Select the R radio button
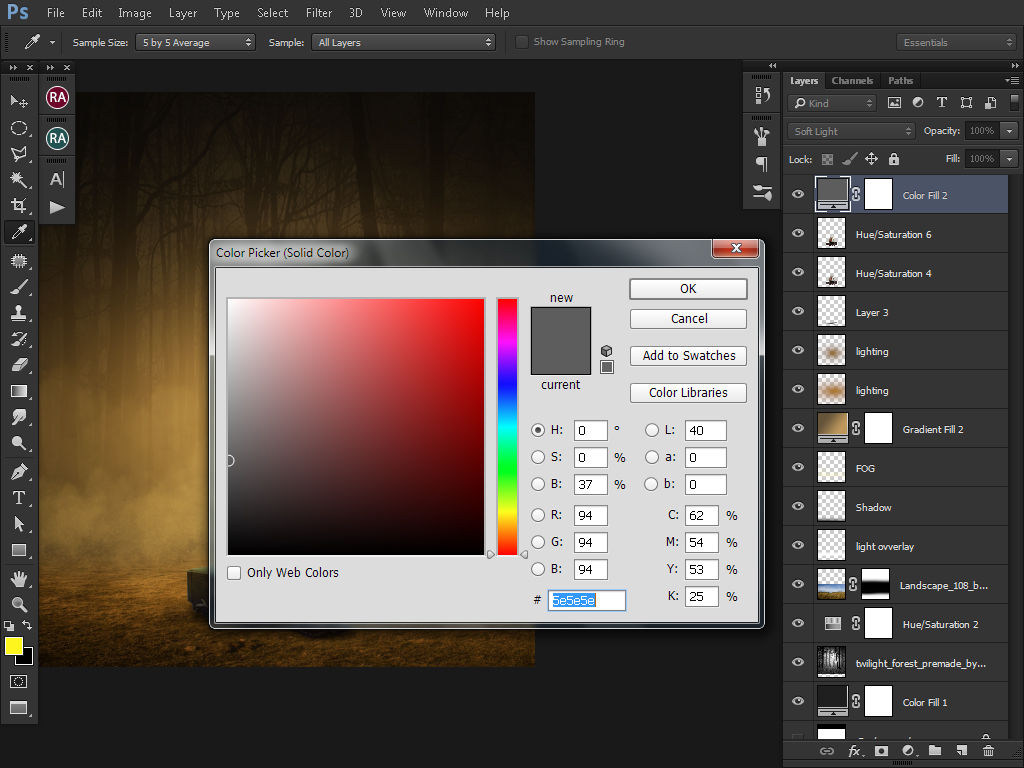 (538, 516)
